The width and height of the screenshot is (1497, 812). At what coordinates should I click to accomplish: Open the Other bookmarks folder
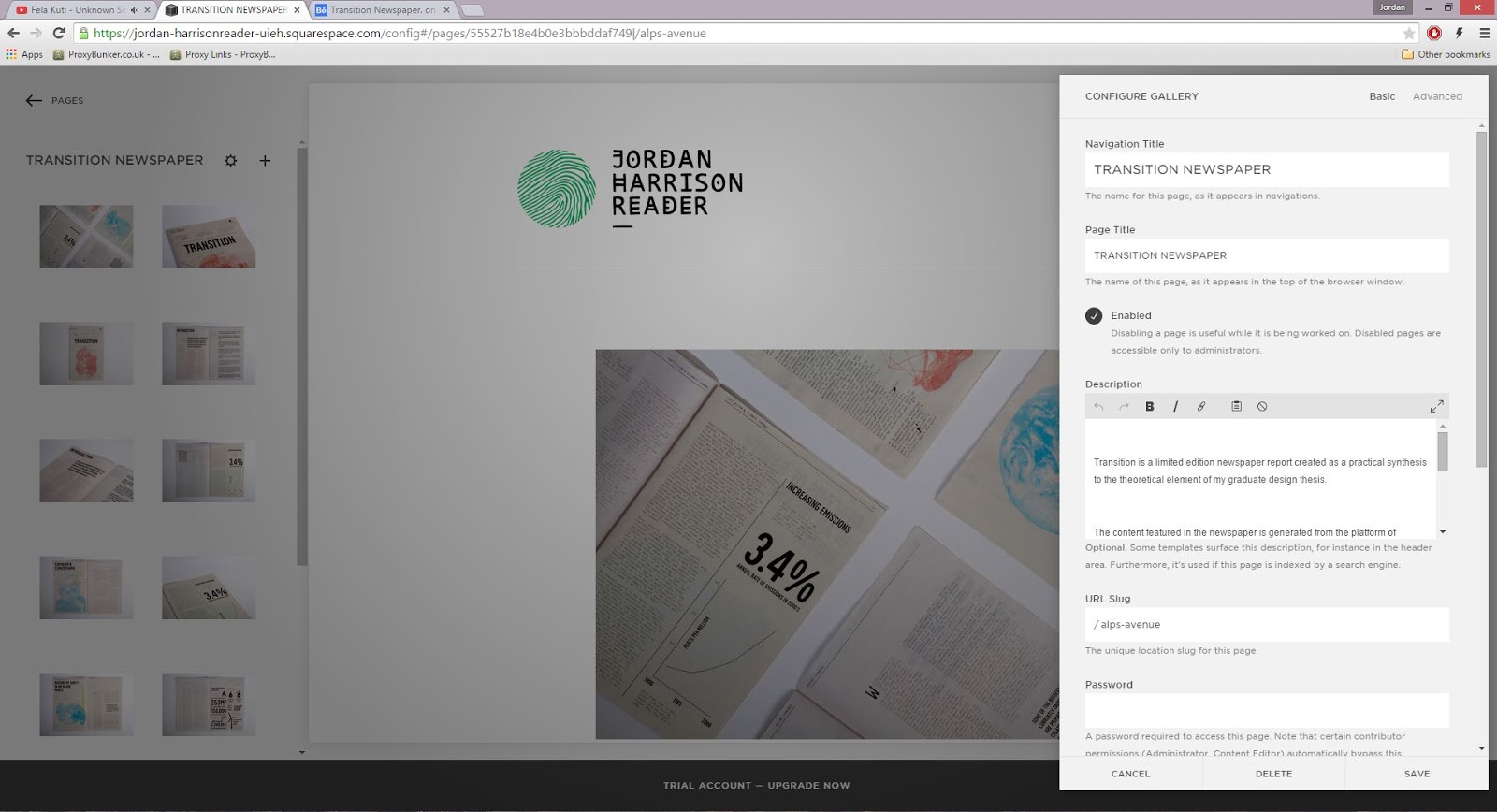point(1446,54)
